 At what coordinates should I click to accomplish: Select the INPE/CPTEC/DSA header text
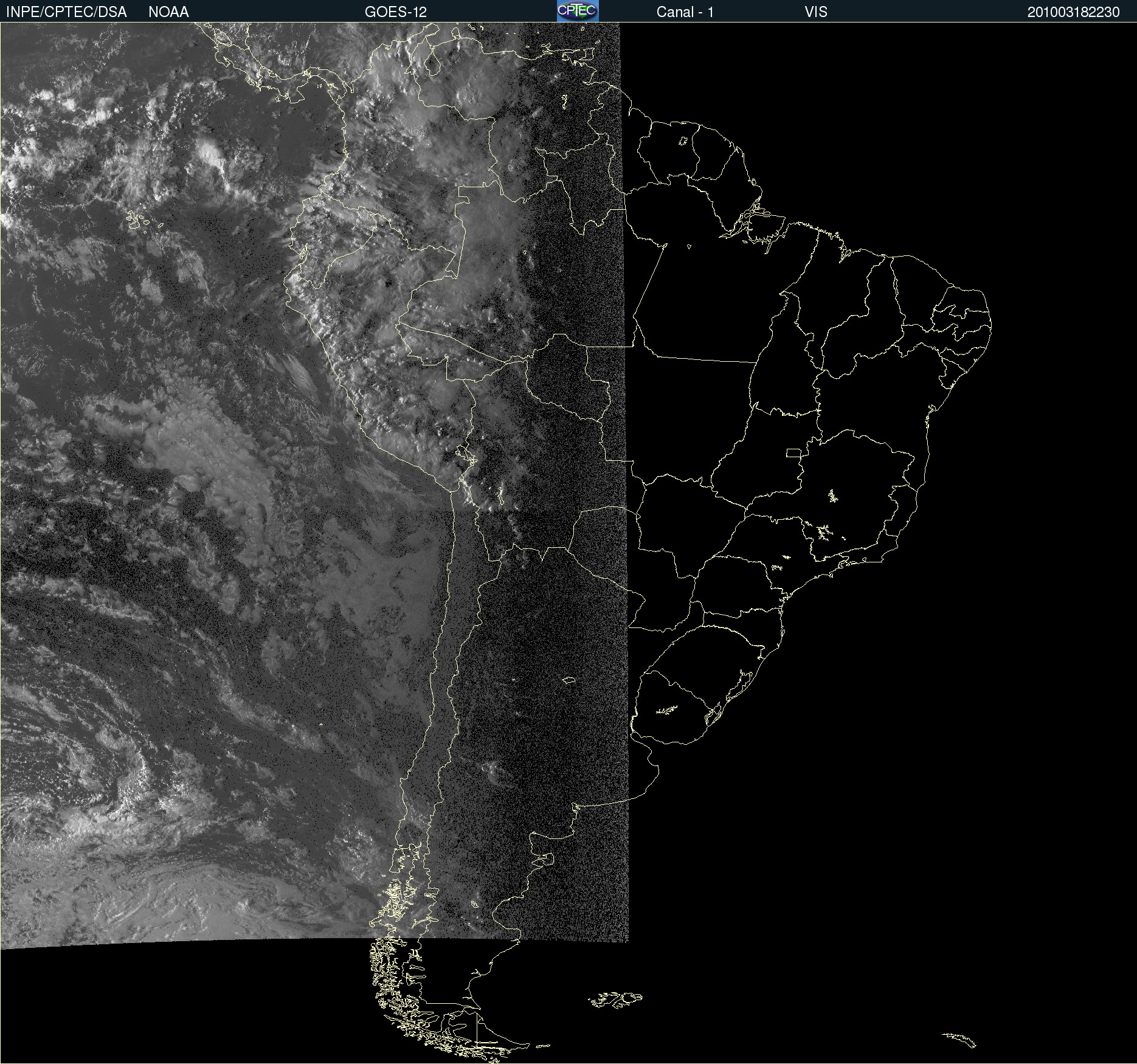coord(66,12)
